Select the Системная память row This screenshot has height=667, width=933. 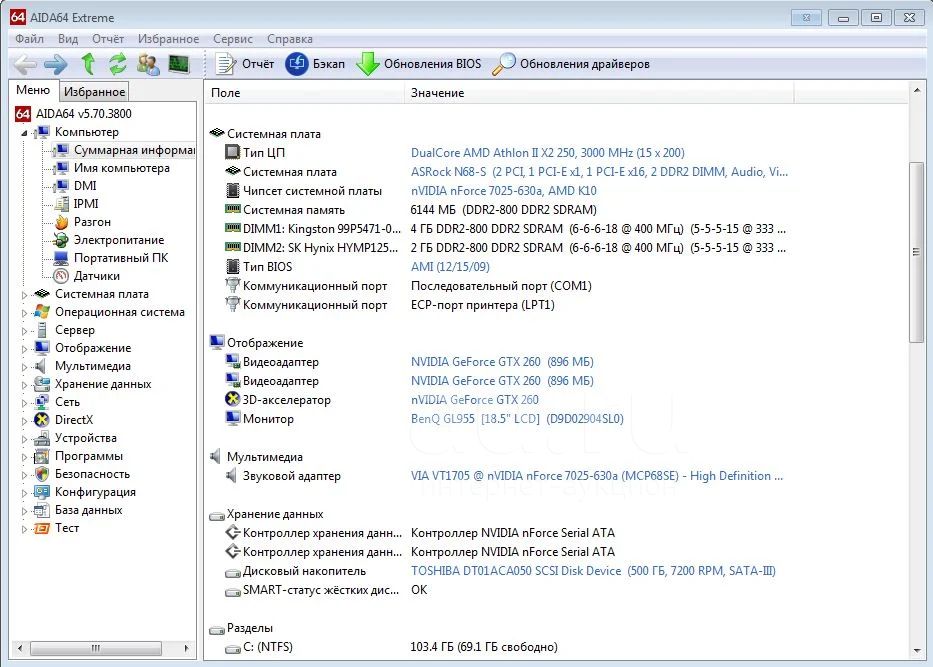[x=411, y=209]
